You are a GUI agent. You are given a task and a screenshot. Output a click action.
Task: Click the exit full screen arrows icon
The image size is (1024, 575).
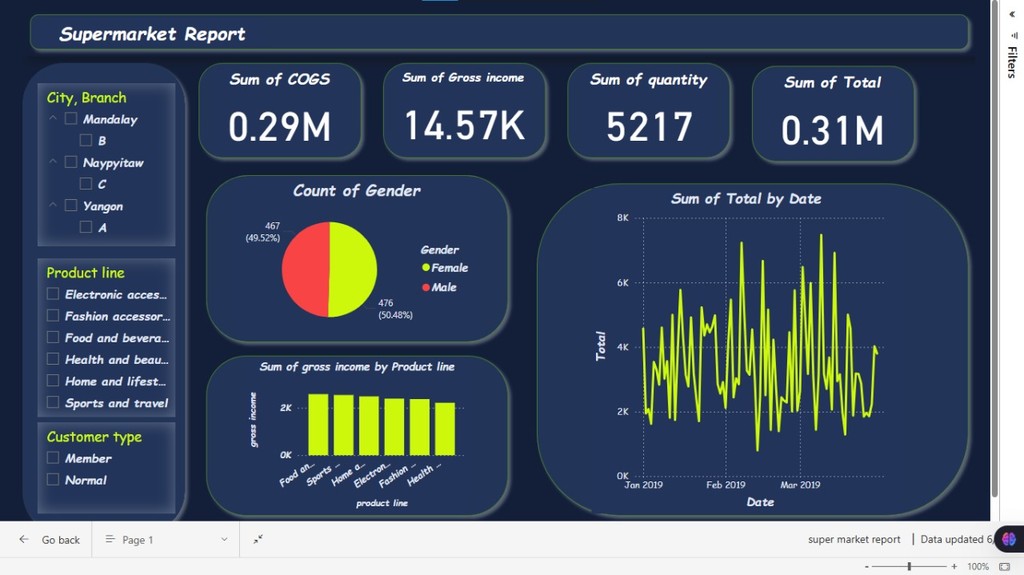click(x=258, y=539)
